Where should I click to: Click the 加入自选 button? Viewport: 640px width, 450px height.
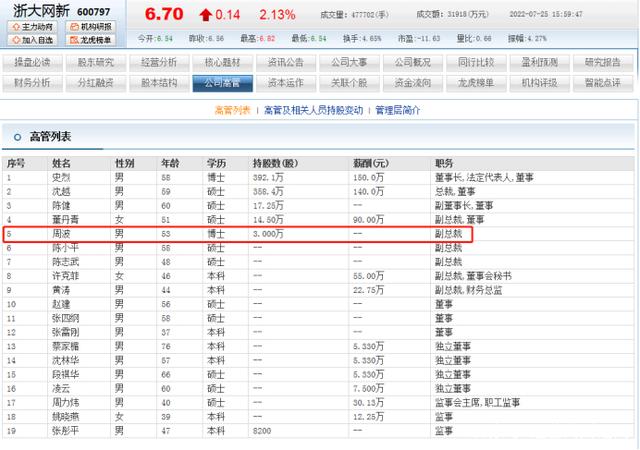pos(33,40)
